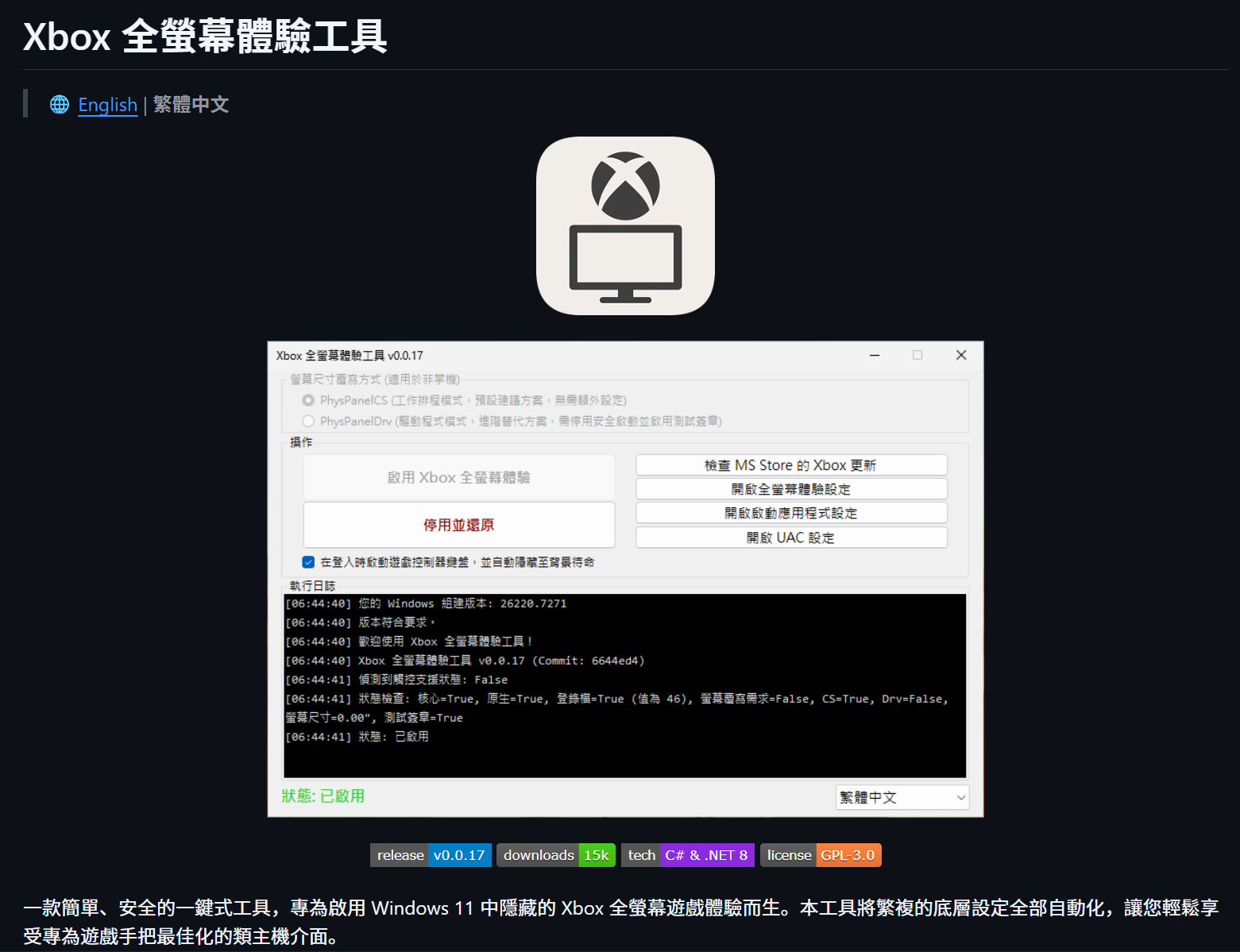Click 開啟啟動應用程式設定 button
This screenshot has width=1240, height=952.
tap(790, 513)
